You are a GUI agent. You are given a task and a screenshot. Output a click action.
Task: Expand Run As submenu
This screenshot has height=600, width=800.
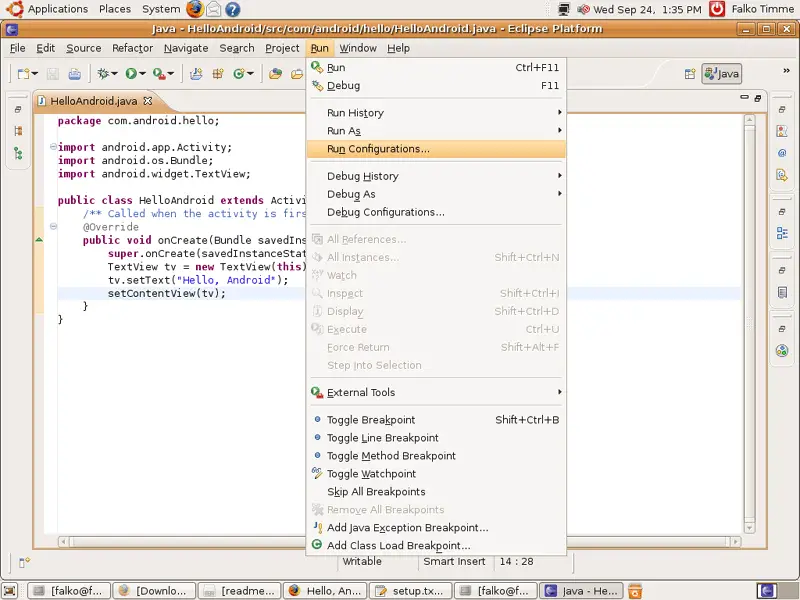[436, 131]
